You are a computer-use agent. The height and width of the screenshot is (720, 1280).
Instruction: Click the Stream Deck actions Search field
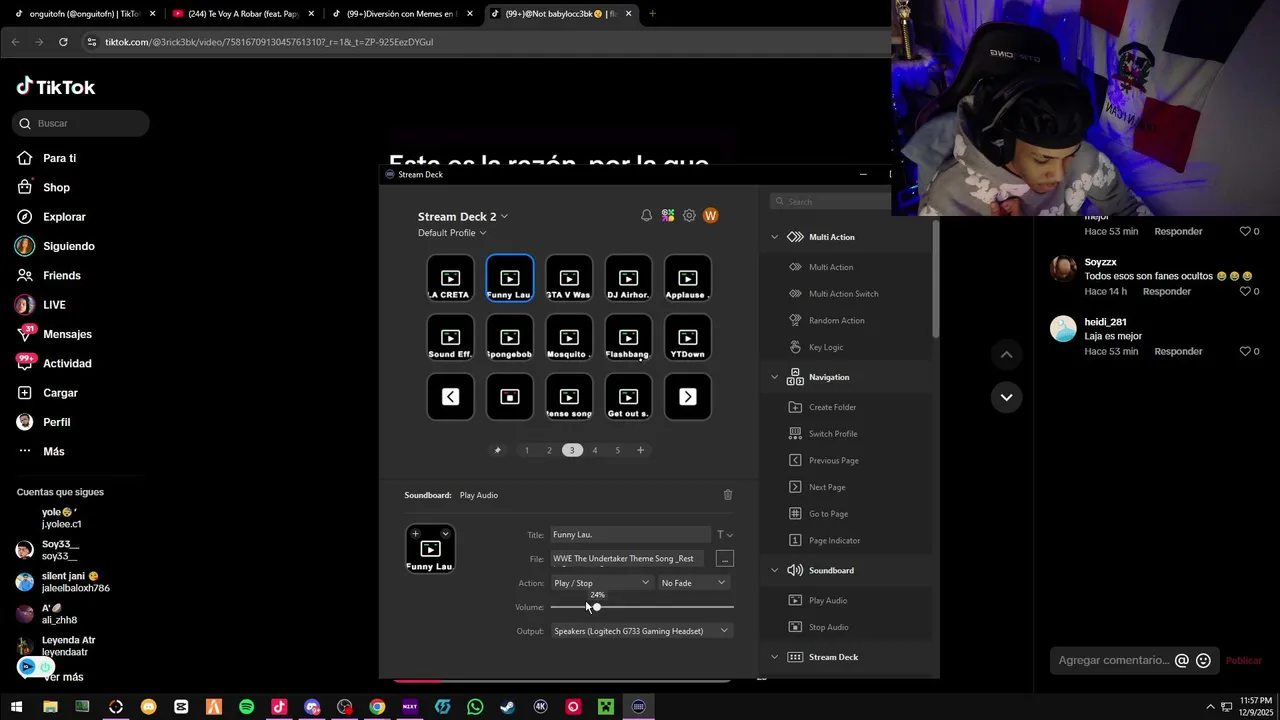click(830, 202)
